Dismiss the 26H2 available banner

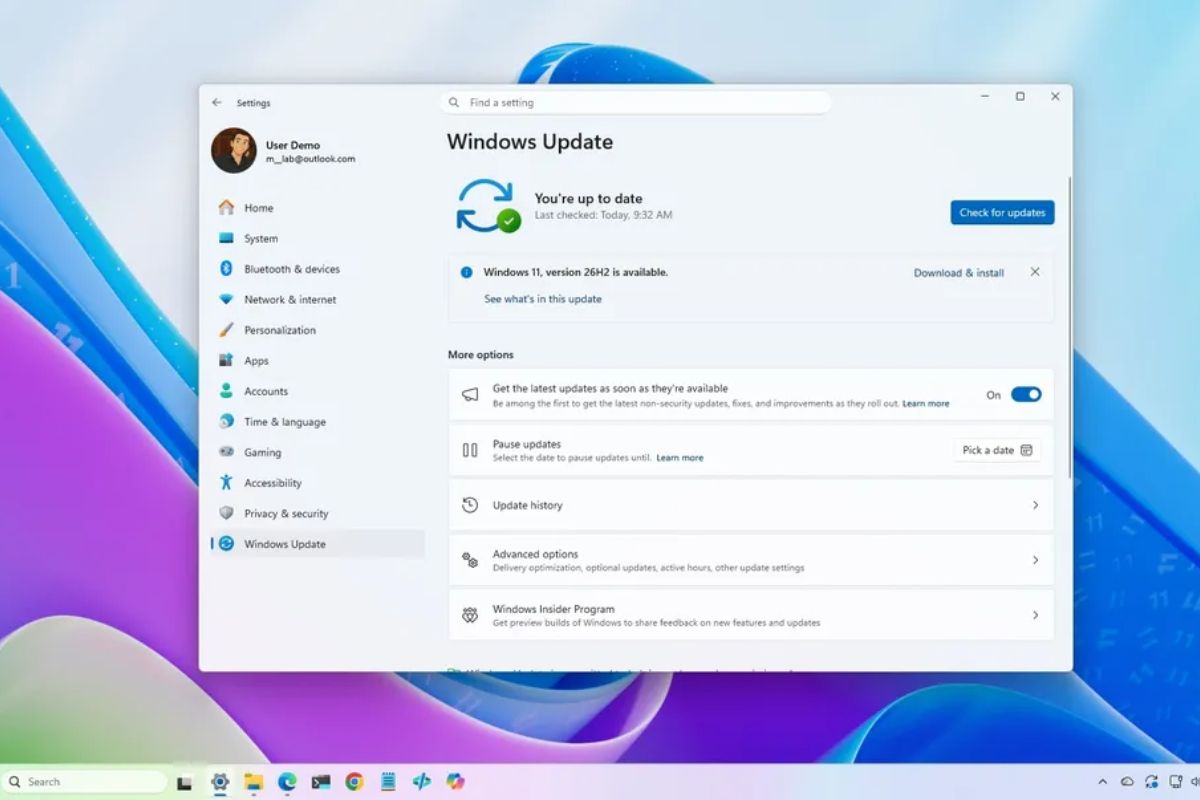1035,272
